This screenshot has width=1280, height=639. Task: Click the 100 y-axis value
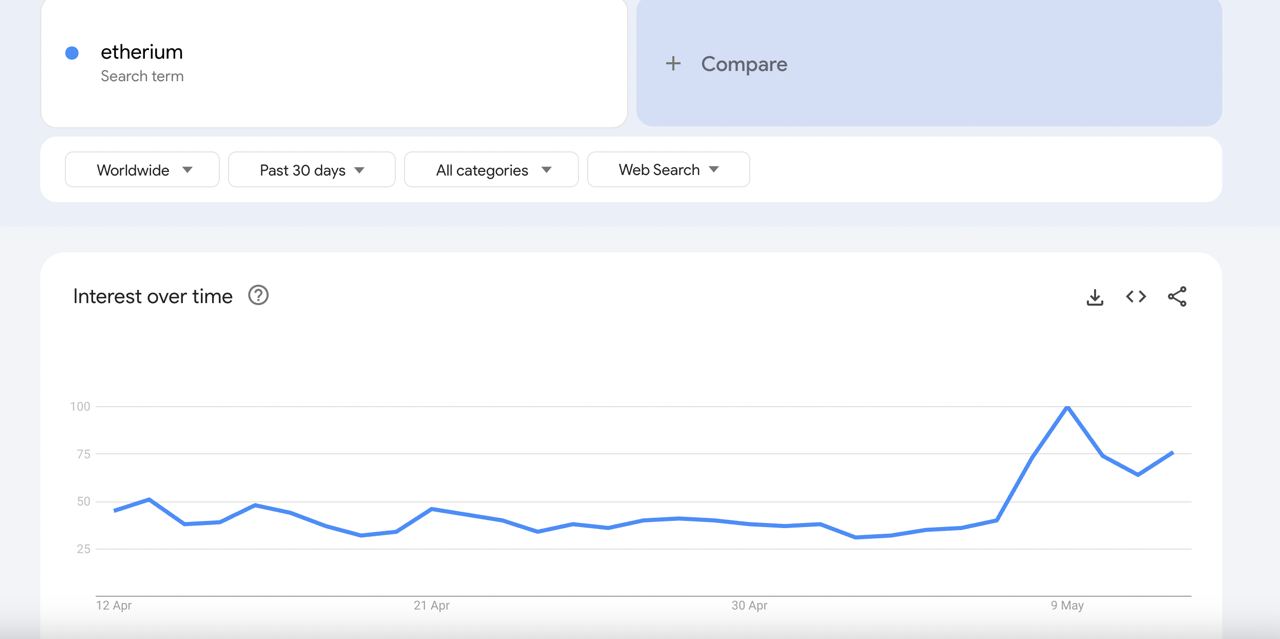point(80,406)
